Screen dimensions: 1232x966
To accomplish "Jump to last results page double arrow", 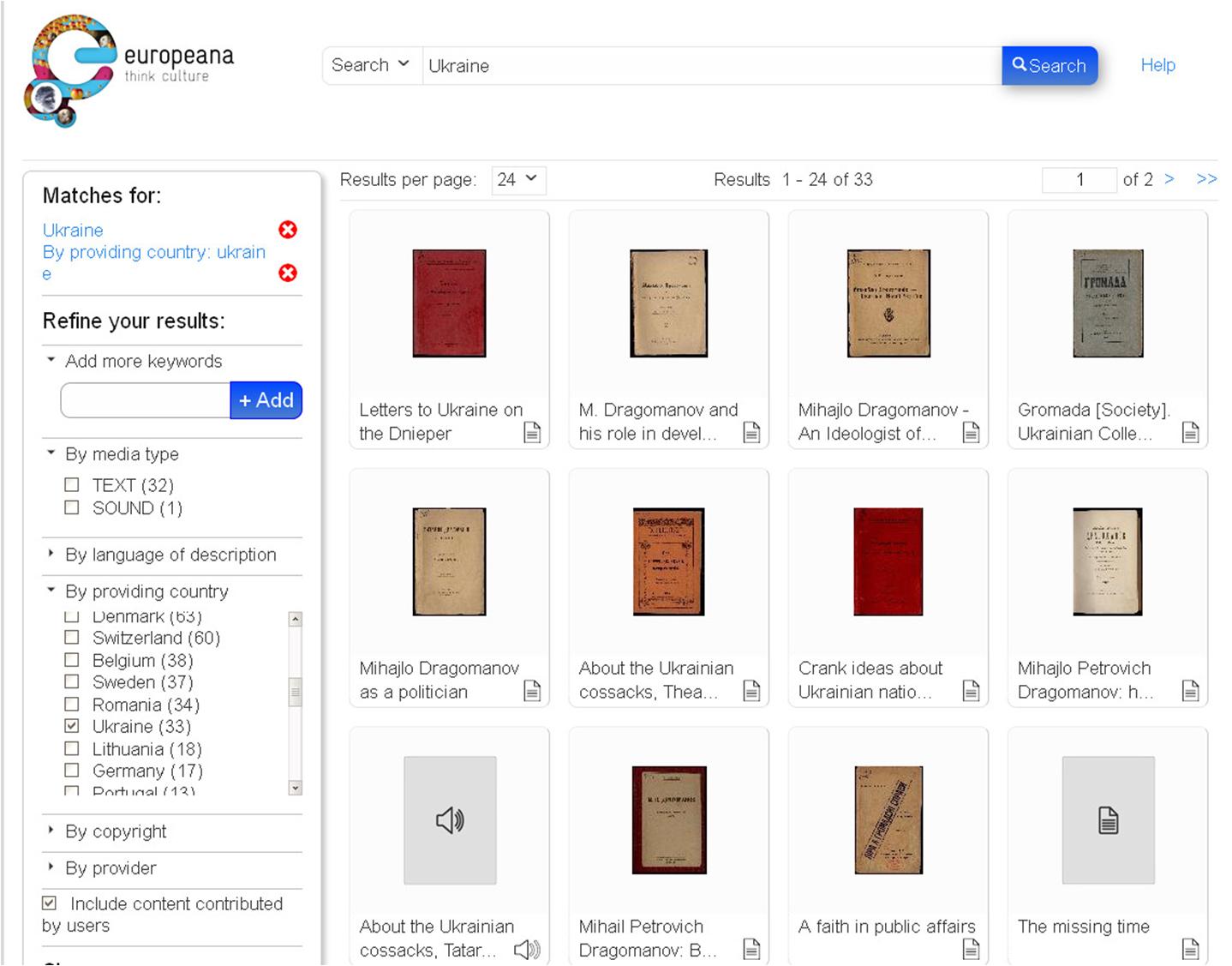I will (1206, 179).
